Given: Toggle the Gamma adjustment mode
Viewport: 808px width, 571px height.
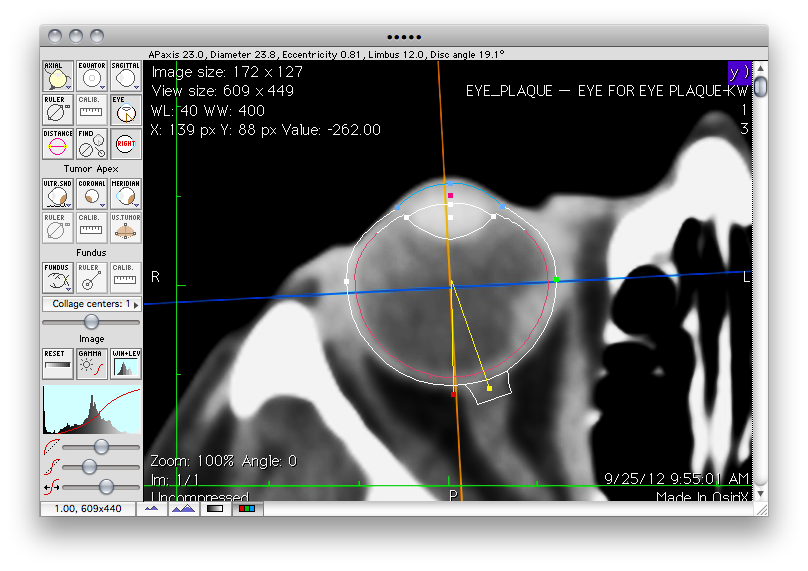Looking at the screenshot, I should (x=92, y=364).
